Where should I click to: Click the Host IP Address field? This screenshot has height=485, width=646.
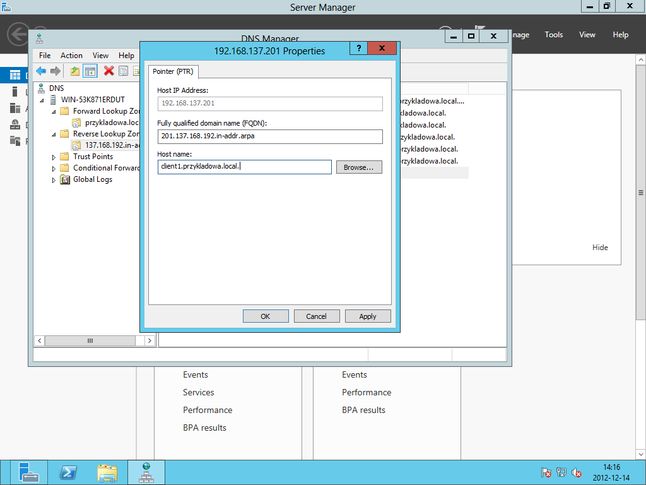[270, 103]
